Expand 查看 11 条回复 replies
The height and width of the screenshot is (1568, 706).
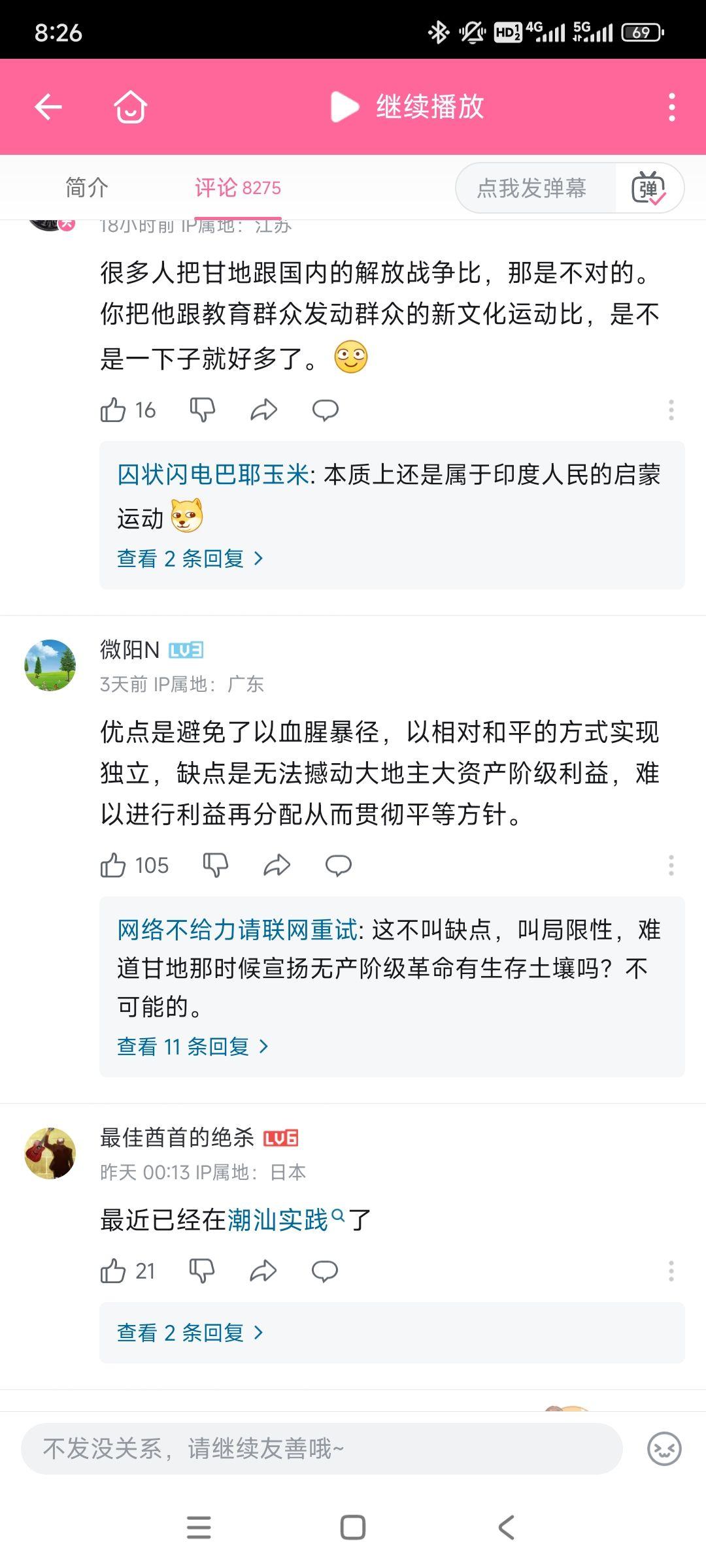tap(192, 1047)
